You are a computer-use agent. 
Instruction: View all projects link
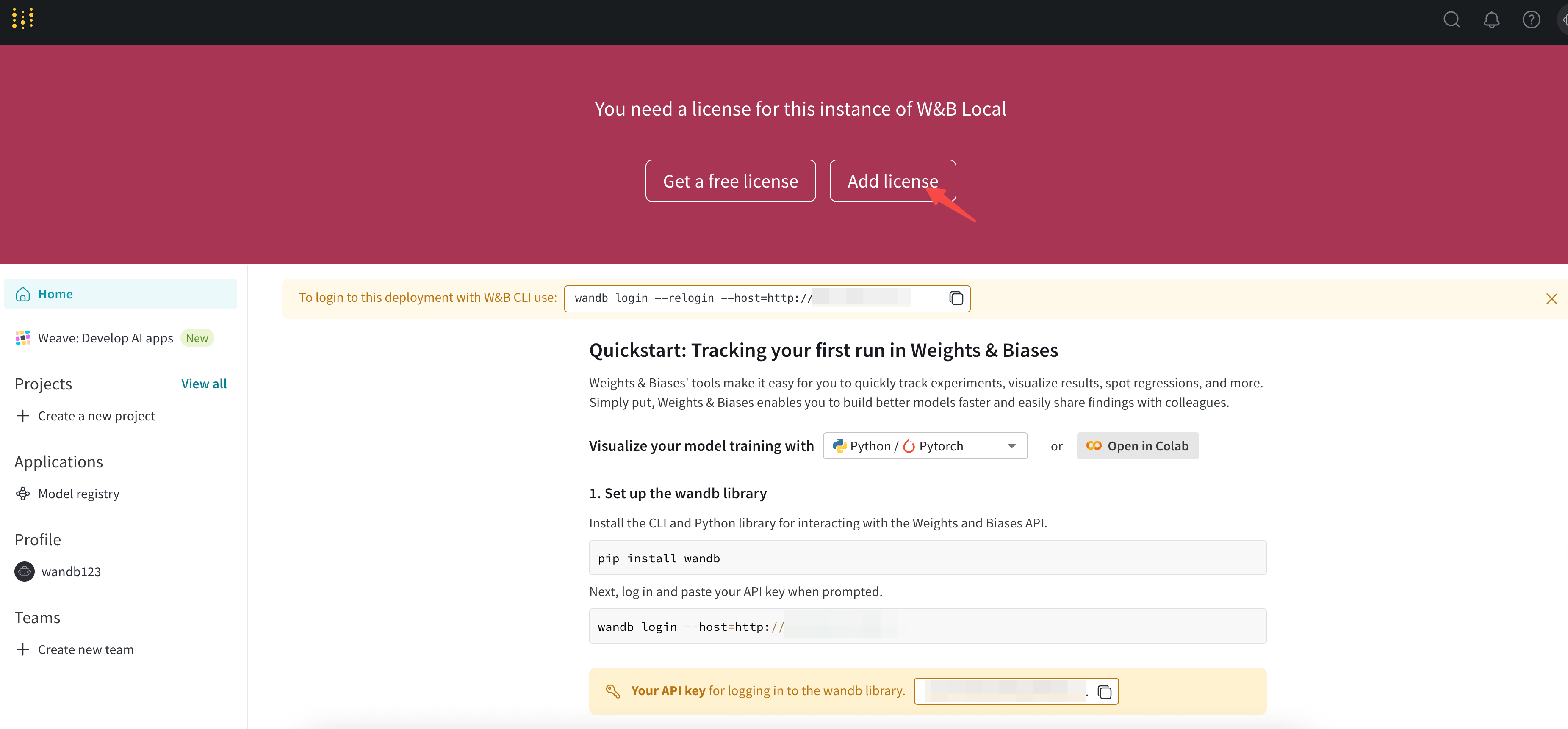203,384
